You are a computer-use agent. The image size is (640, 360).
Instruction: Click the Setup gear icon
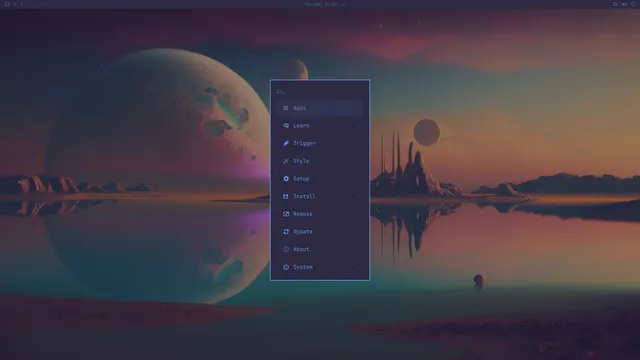(x=286, y=179)
